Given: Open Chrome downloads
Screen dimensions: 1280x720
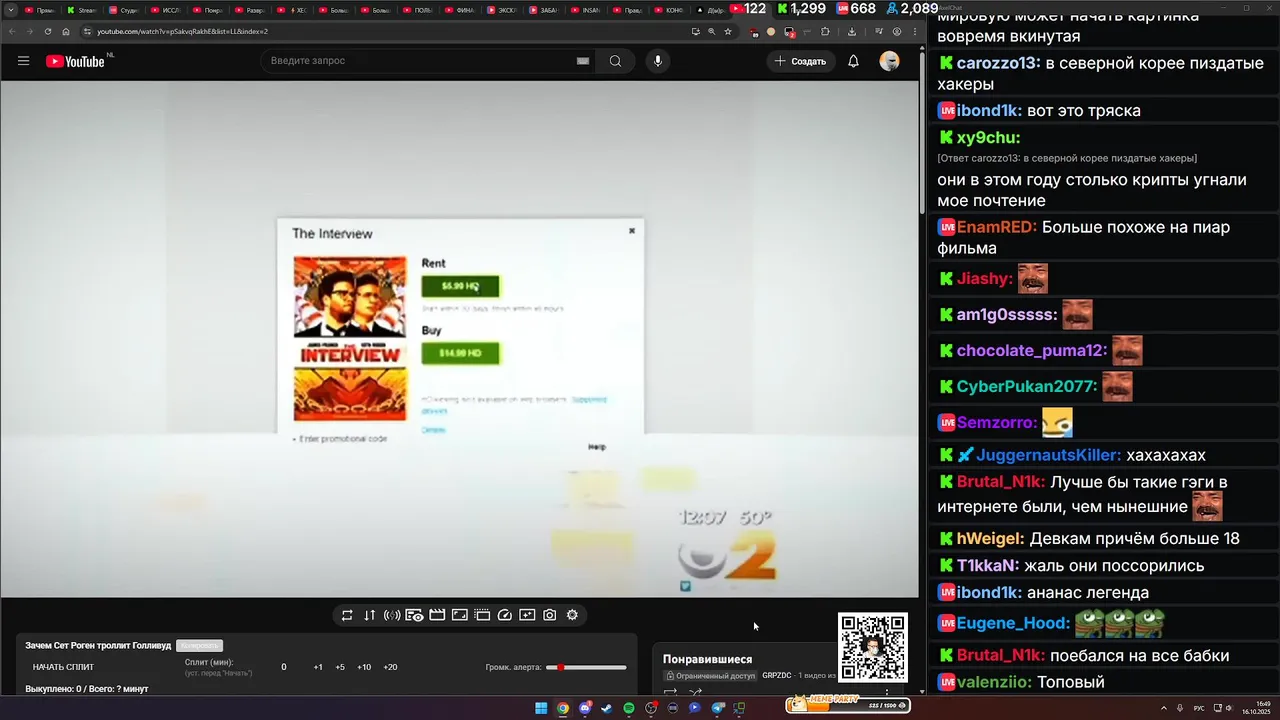Looking at the screenshot, I should [x=851, y=31].
